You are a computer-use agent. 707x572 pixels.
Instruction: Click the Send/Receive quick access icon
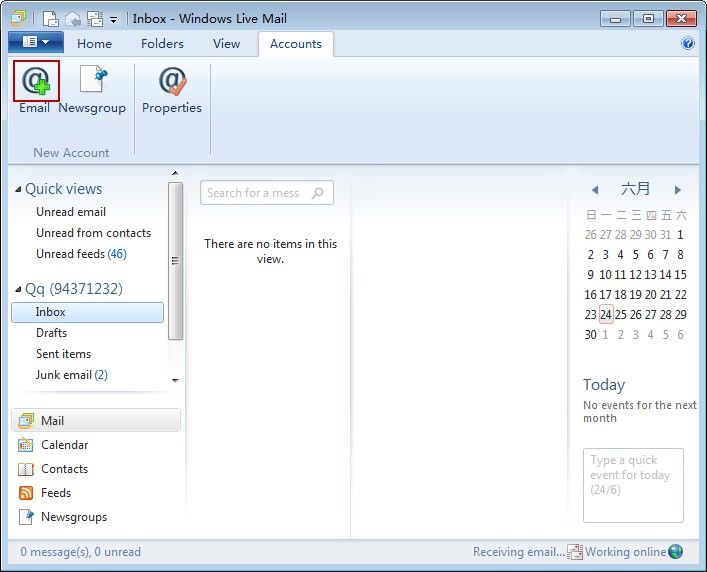click(95, 19)
